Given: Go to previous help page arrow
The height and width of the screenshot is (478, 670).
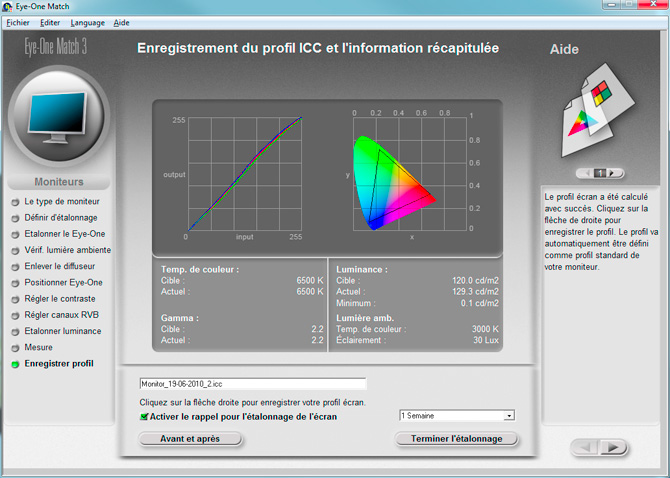Looking at the screenshot, I should [588, 173].
